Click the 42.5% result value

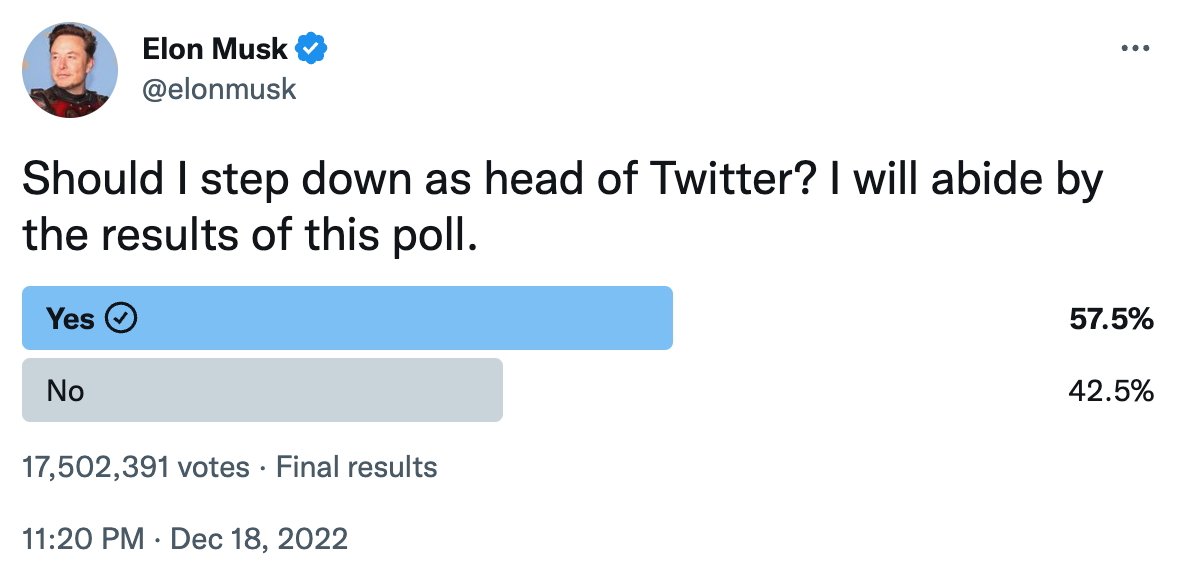(x=1111, y=391)
